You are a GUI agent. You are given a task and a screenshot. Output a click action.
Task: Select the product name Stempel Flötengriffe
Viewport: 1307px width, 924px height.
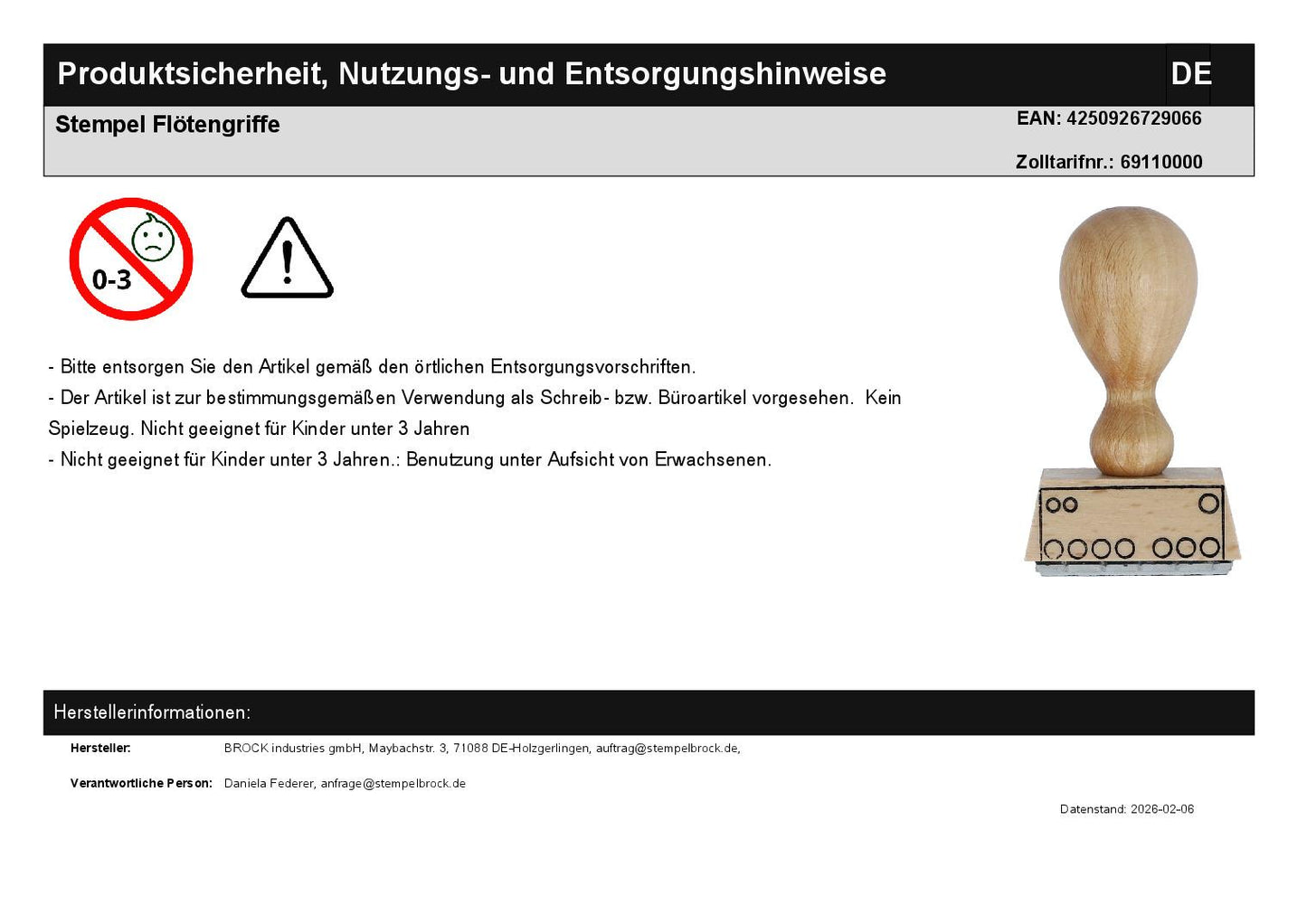pyautogui.click(x=167, y=125)
